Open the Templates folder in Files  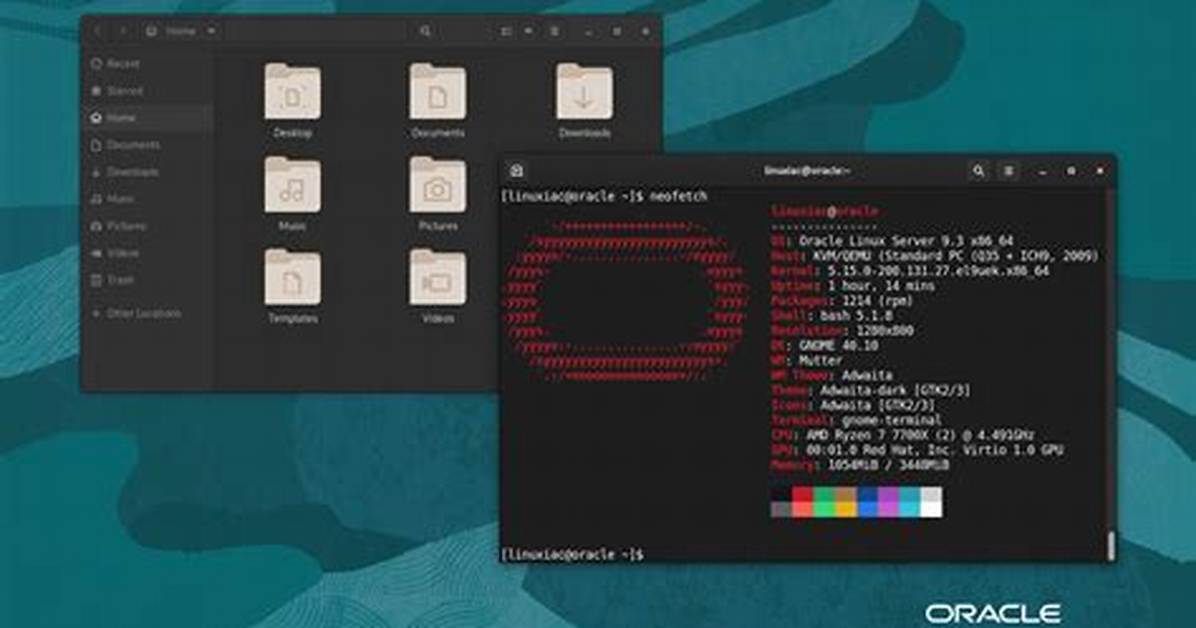point(292,286)
